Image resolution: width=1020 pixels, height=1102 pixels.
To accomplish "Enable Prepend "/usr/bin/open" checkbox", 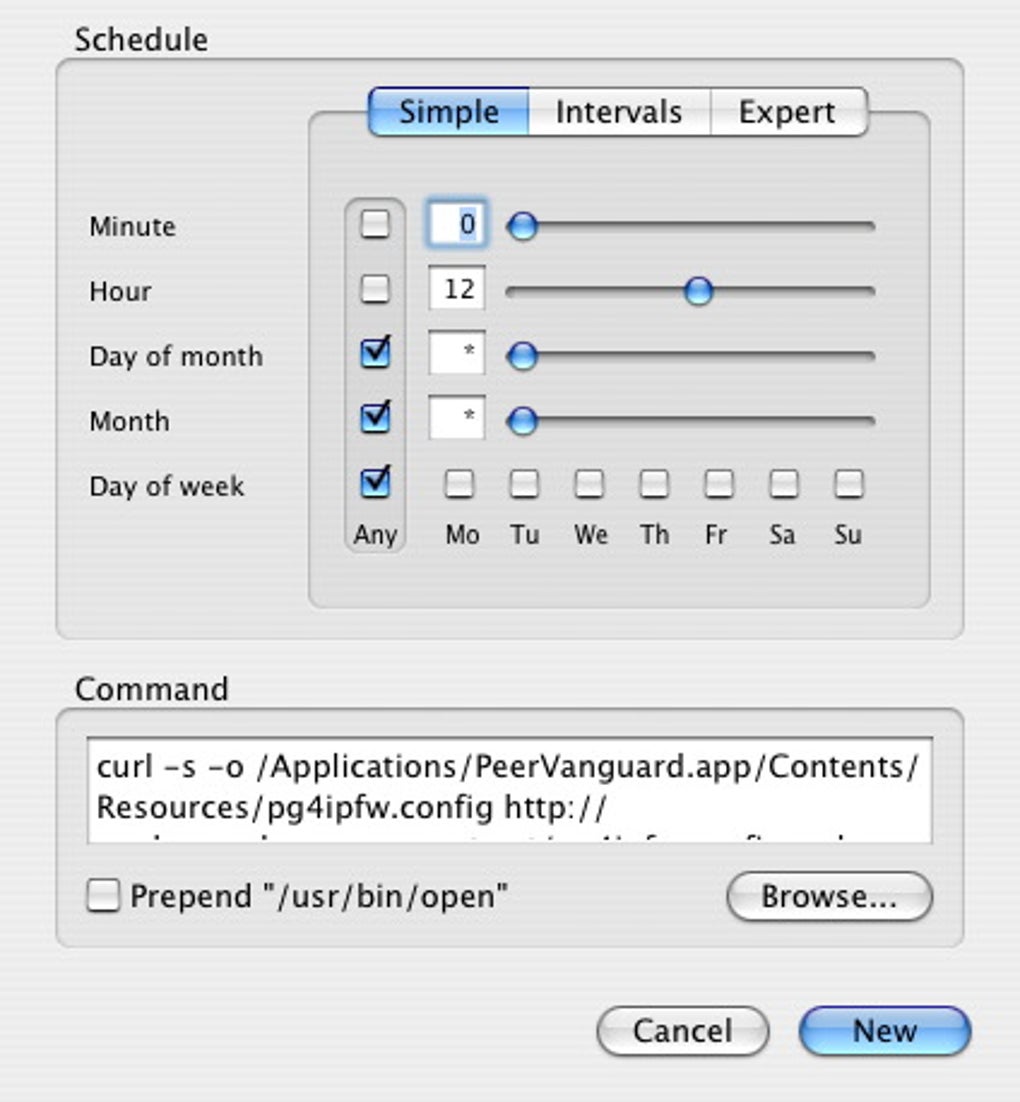I will point(102,896).
